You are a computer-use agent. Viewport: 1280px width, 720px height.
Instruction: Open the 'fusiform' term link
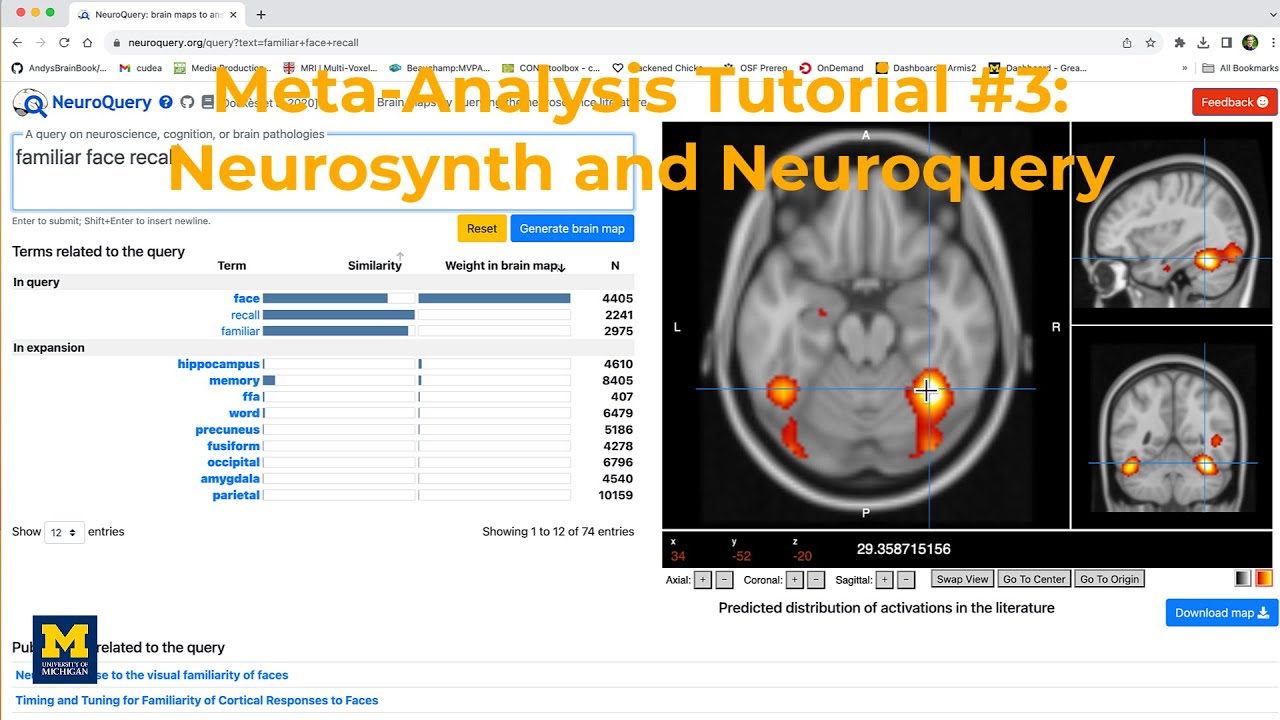click(x=233, y=446)
